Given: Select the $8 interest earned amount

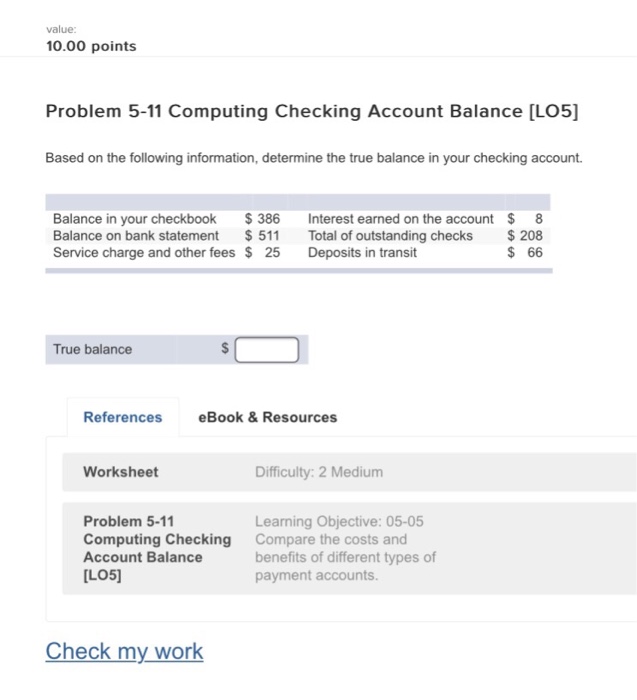Looking at the screenshot, I should tap(525, 219).
